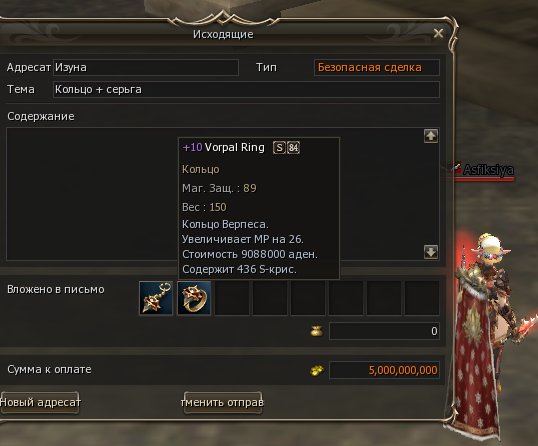
Task: Click the Сумма к оплате 5,000,000,000 field
Action: [x=384, y=370]
